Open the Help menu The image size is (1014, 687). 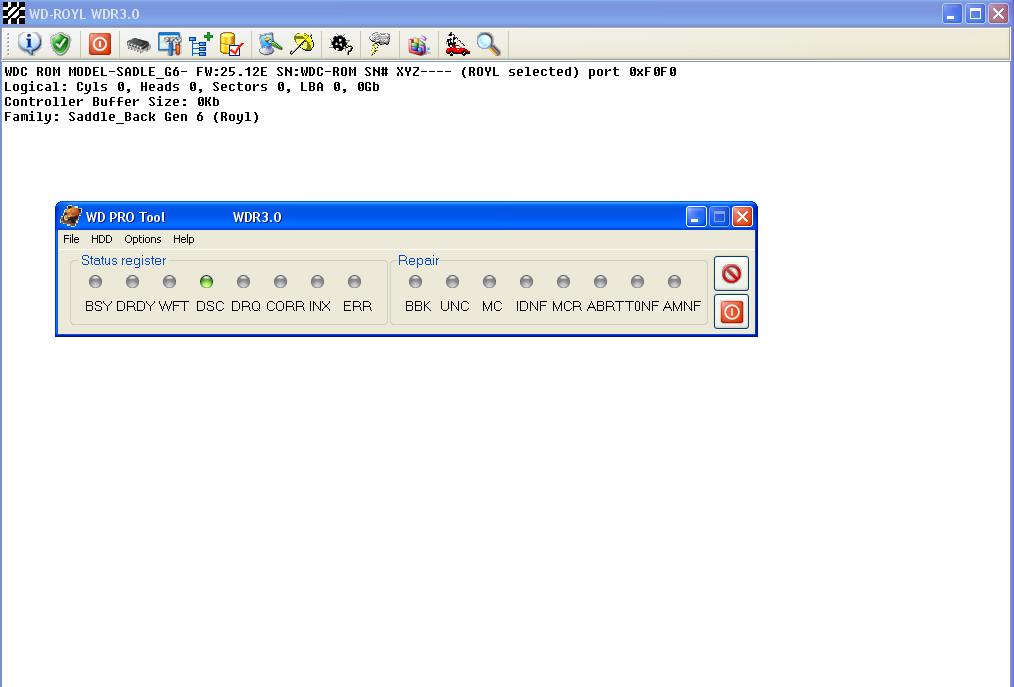(x=184, y=239)
